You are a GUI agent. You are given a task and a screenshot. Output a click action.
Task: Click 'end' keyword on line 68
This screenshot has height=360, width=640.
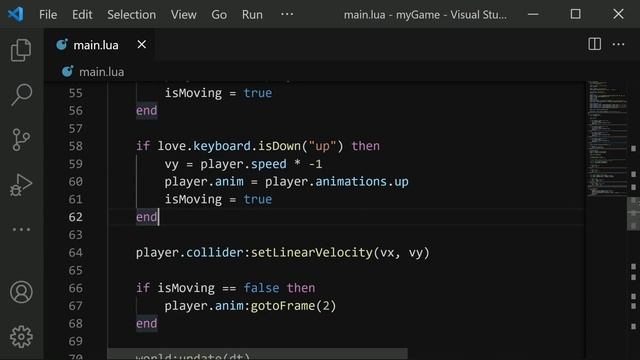tap(147, 324)
